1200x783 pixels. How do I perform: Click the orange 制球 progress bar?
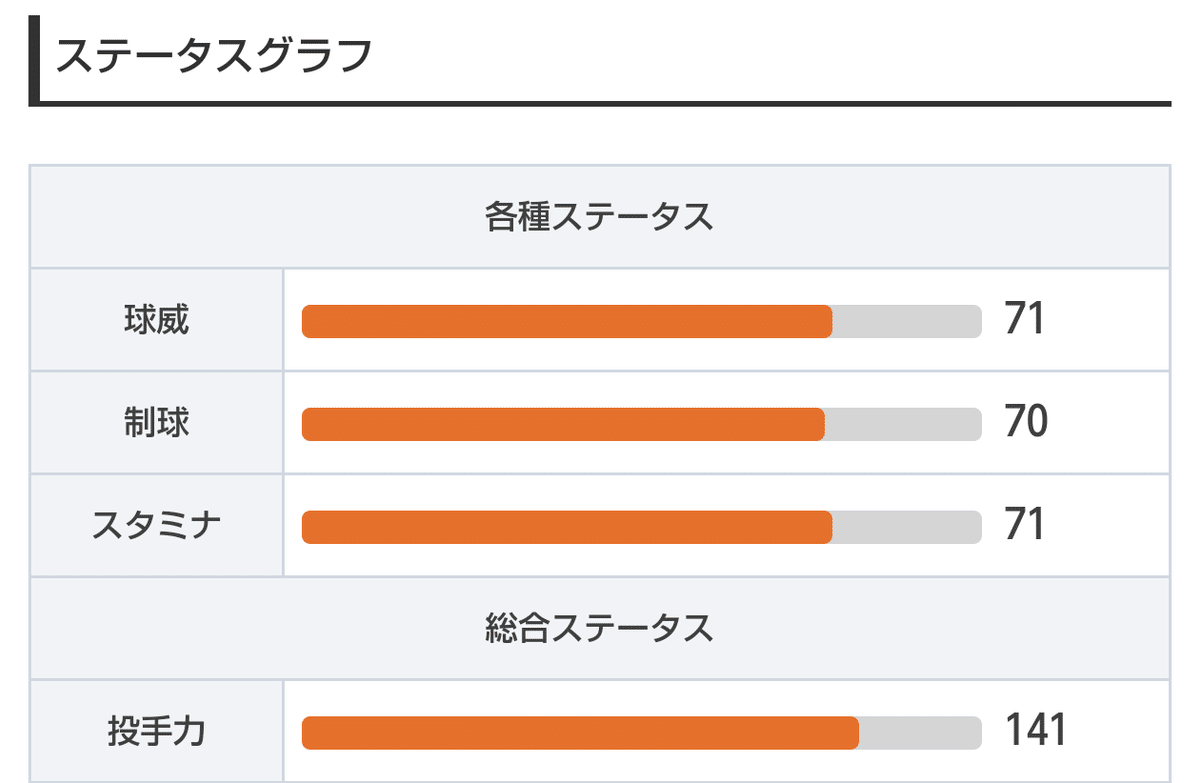pyautogui.click(x=563, y=424)
